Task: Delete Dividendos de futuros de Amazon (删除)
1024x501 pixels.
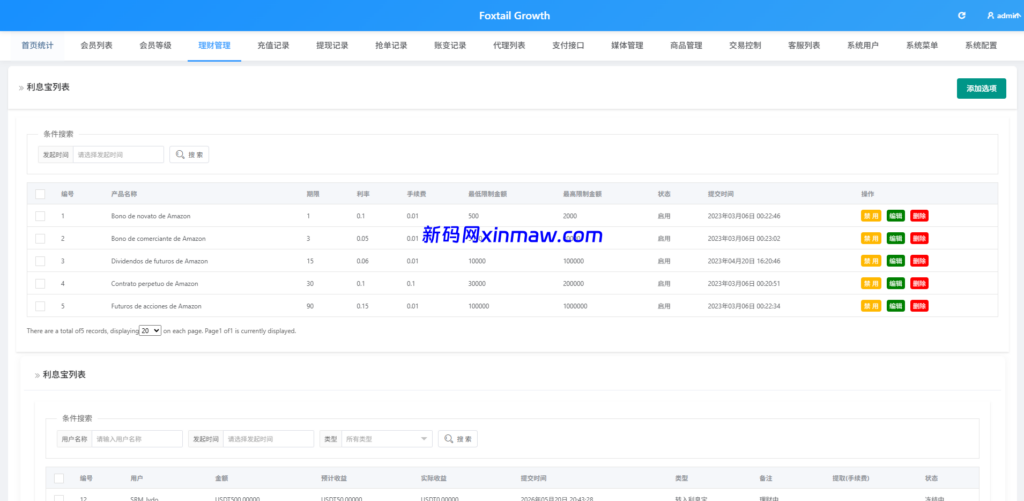Action: pyautogui.click(x=919, y=261)
